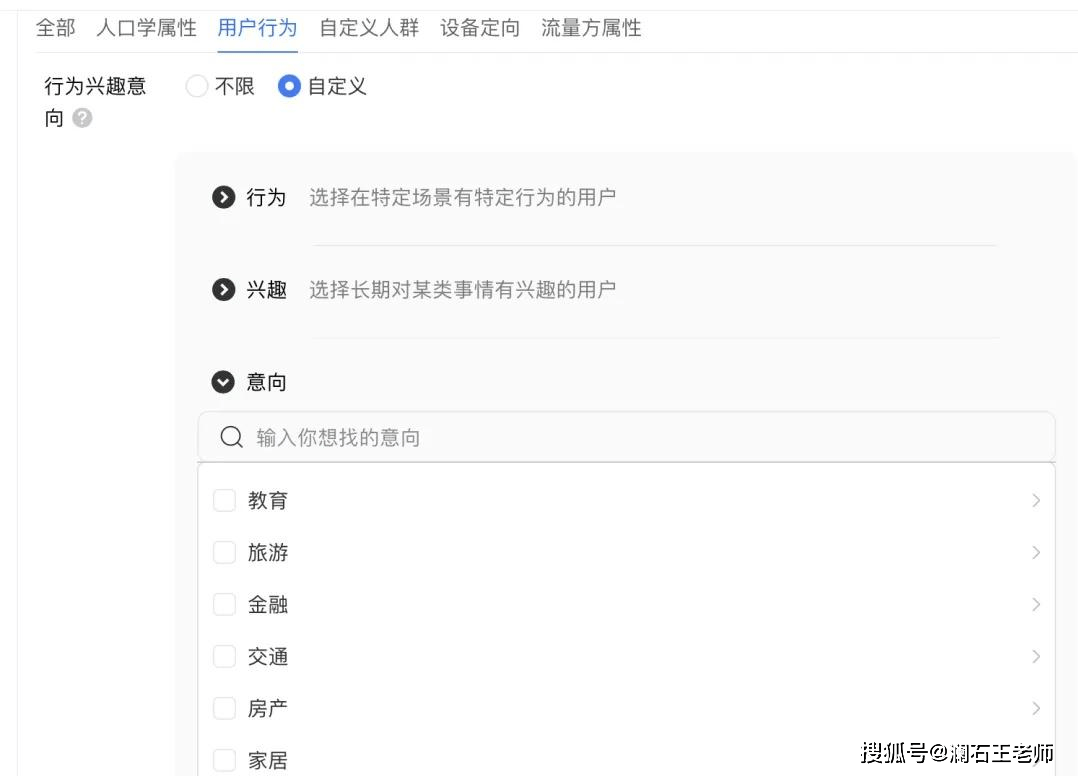This screenshot has height=776, width=1078.
Task: Expand the 兴趣 section arrow
Action: (223, 289)
